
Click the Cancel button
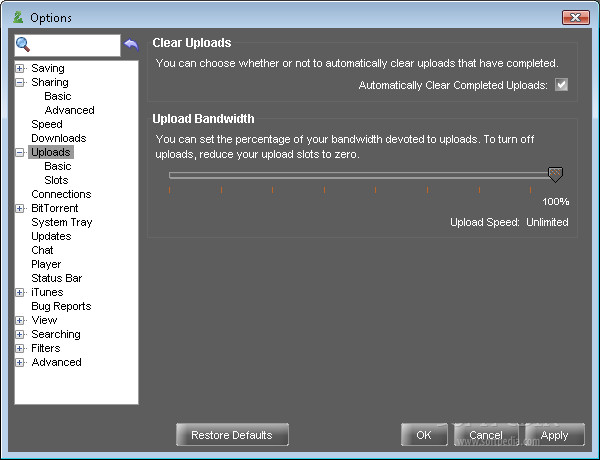click(486, 435)
